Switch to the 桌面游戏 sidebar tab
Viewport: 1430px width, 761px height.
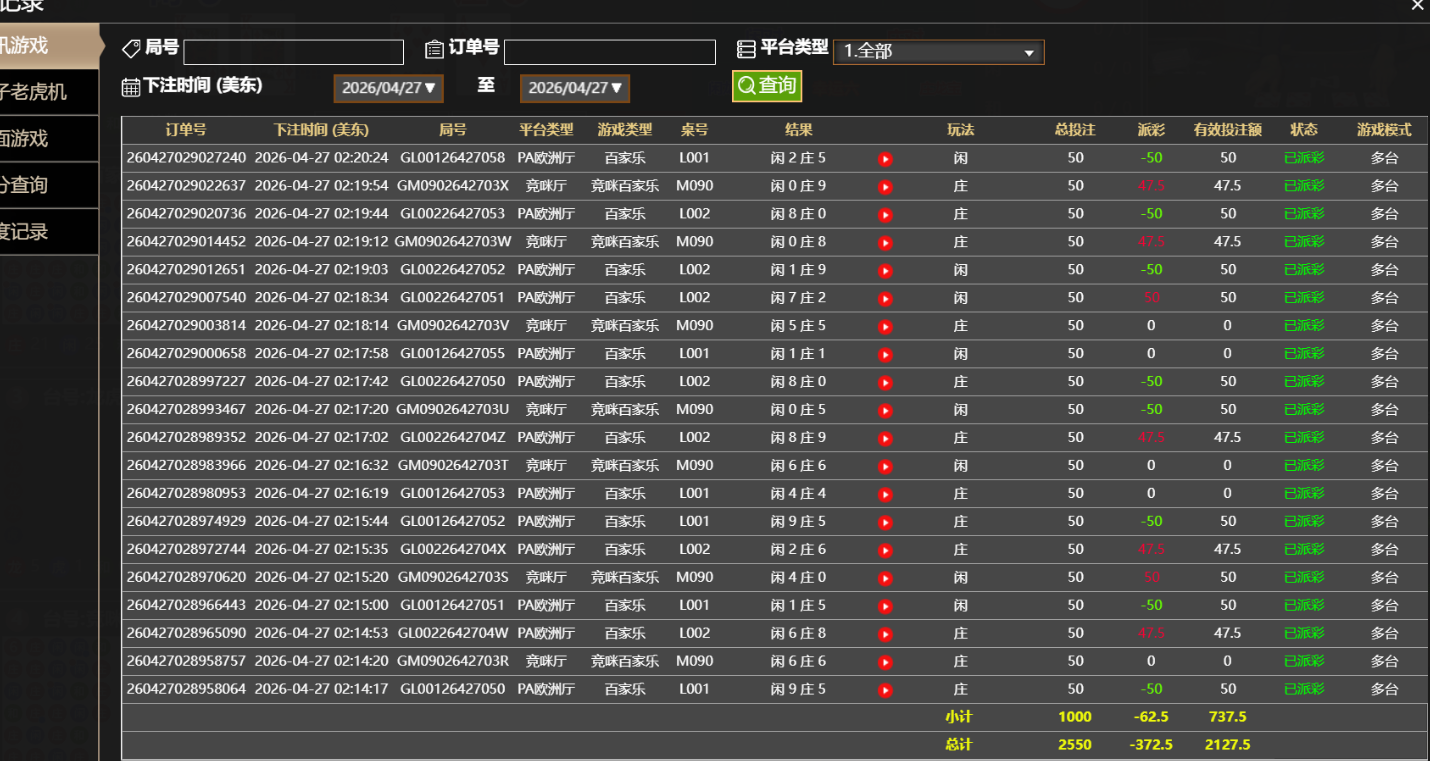click(49, 139)
